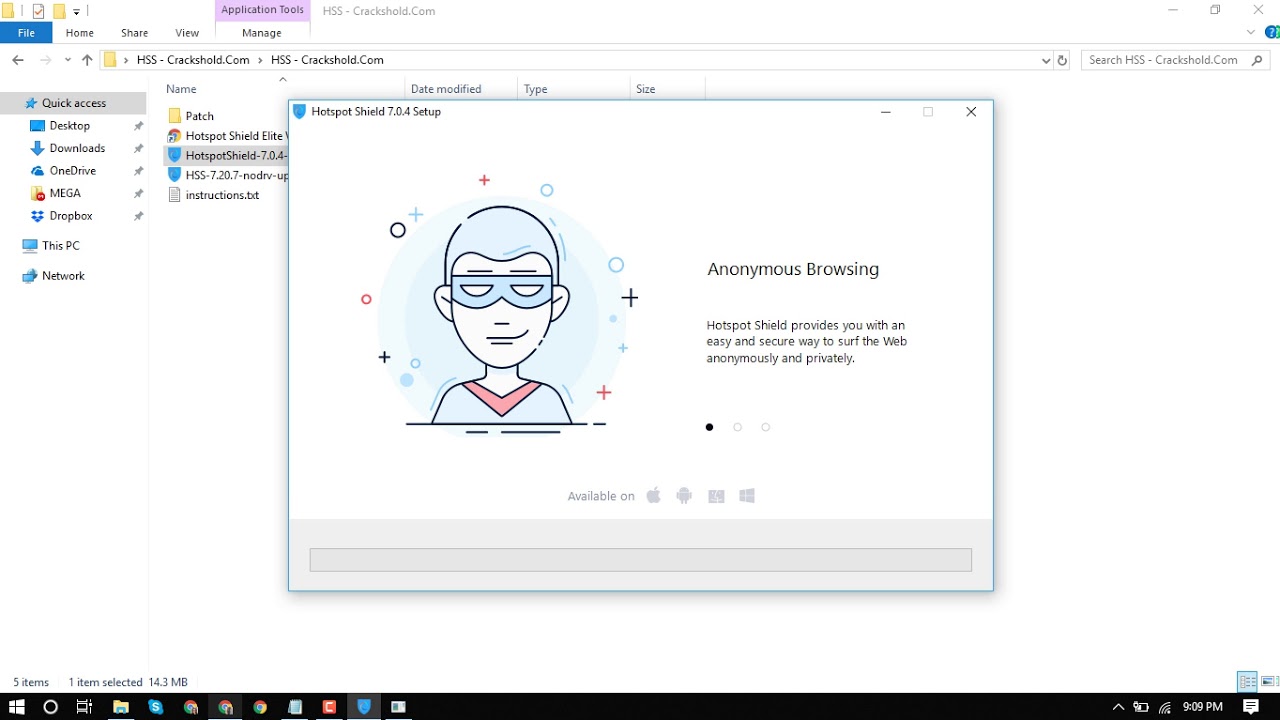This screenshot has width=1280, height=720.
Task: Select the Hotspot Shield Elite file
Action: point(228,136)
